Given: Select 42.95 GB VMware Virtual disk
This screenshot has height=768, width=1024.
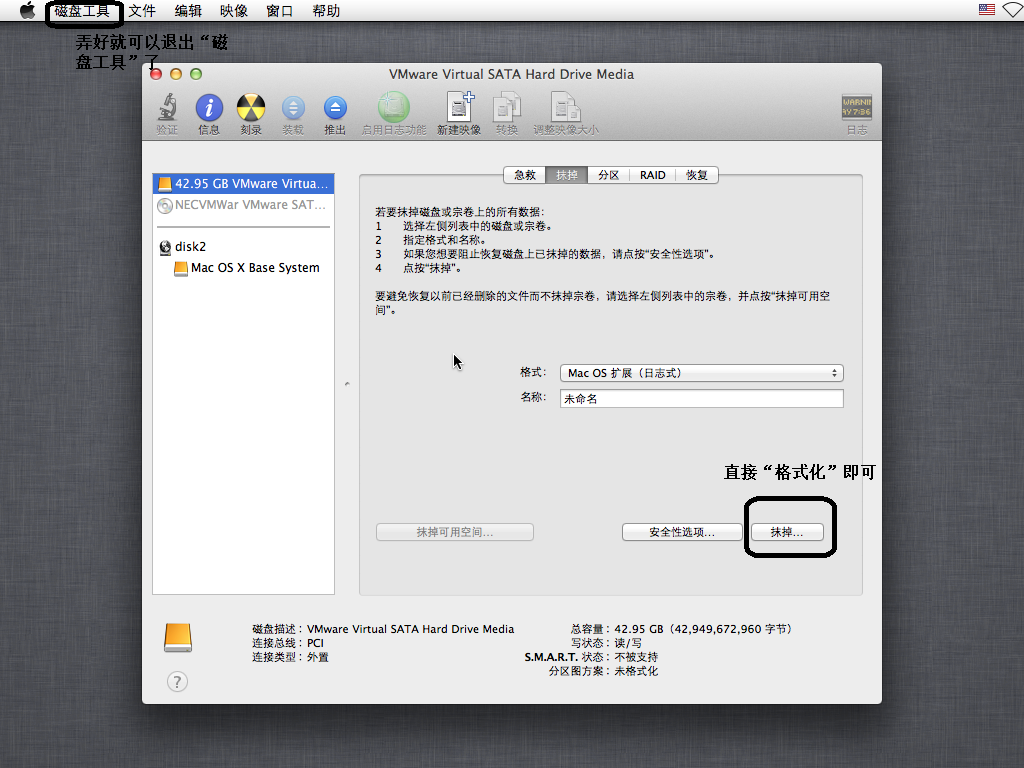Looking at the screenshot, I should click(x=244, y=184).
